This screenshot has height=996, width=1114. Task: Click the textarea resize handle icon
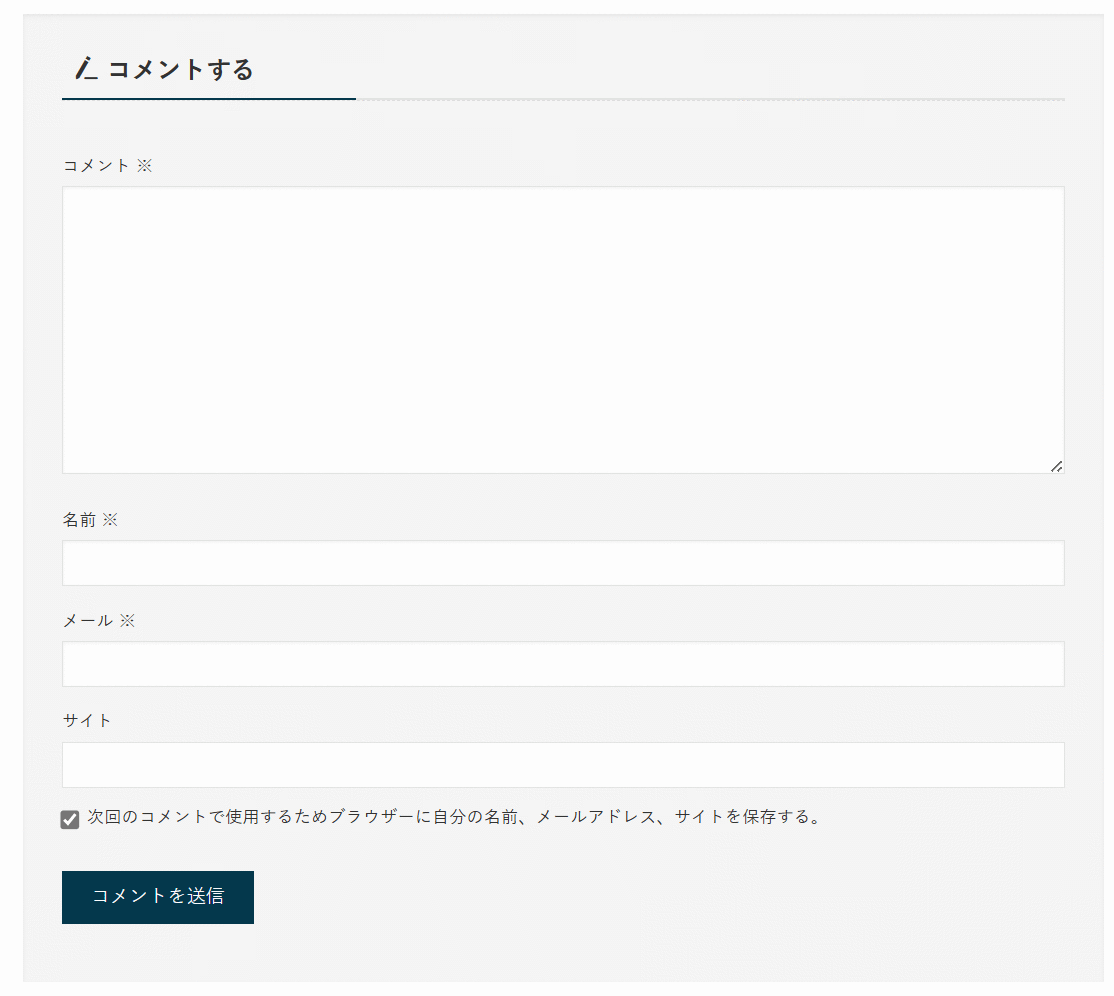[x=1057, y=464]
